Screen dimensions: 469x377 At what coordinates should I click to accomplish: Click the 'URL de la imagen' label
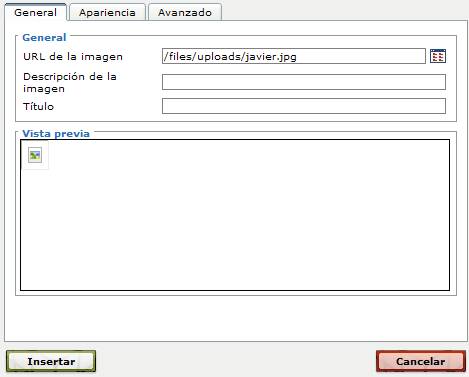[73, 57]
